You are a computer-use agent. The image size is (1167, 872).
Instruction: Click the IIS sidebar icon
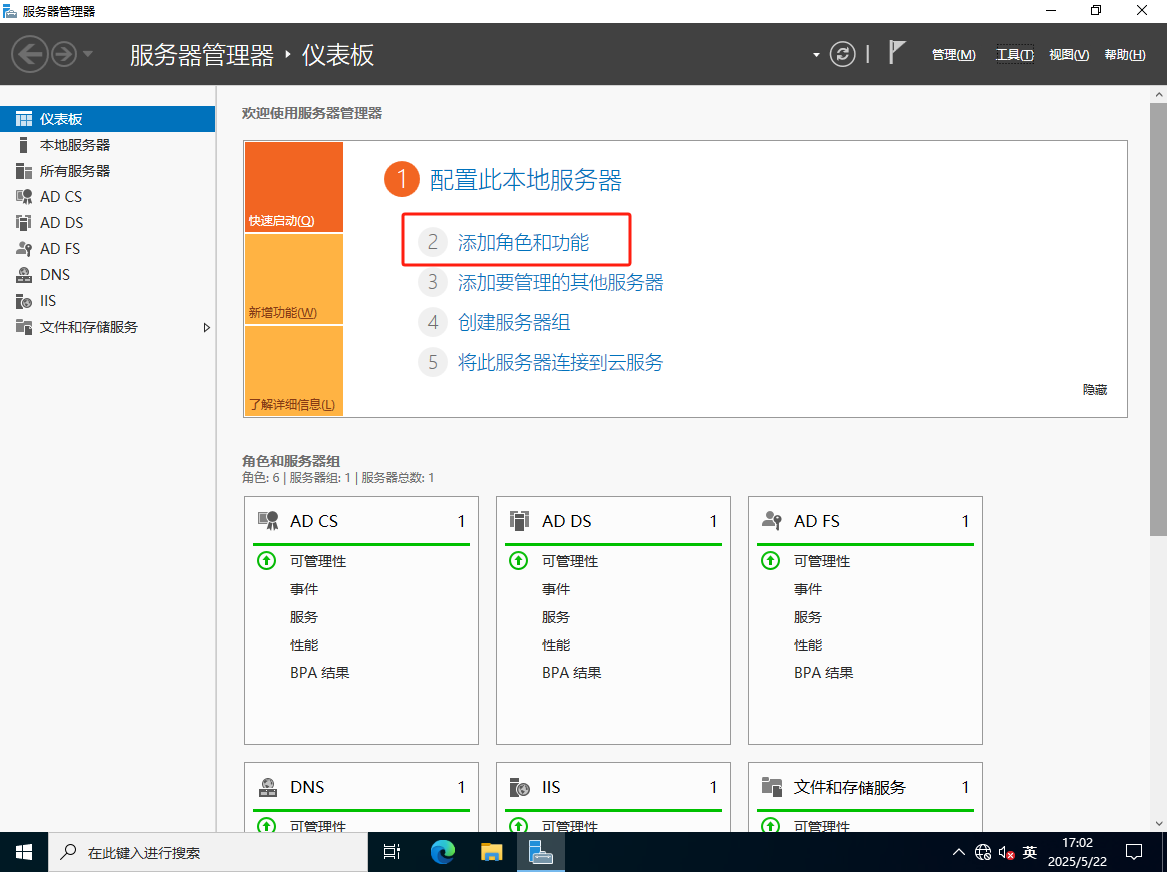click(24, 301)
